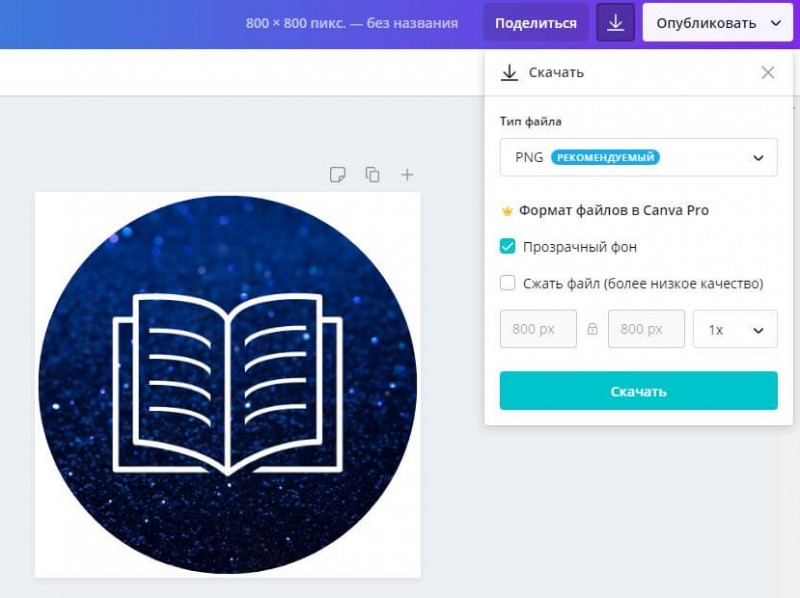Enable the Сжать файл checkbox
The width and height of the screenshot is (800, 598).
(x=507, y=283)
